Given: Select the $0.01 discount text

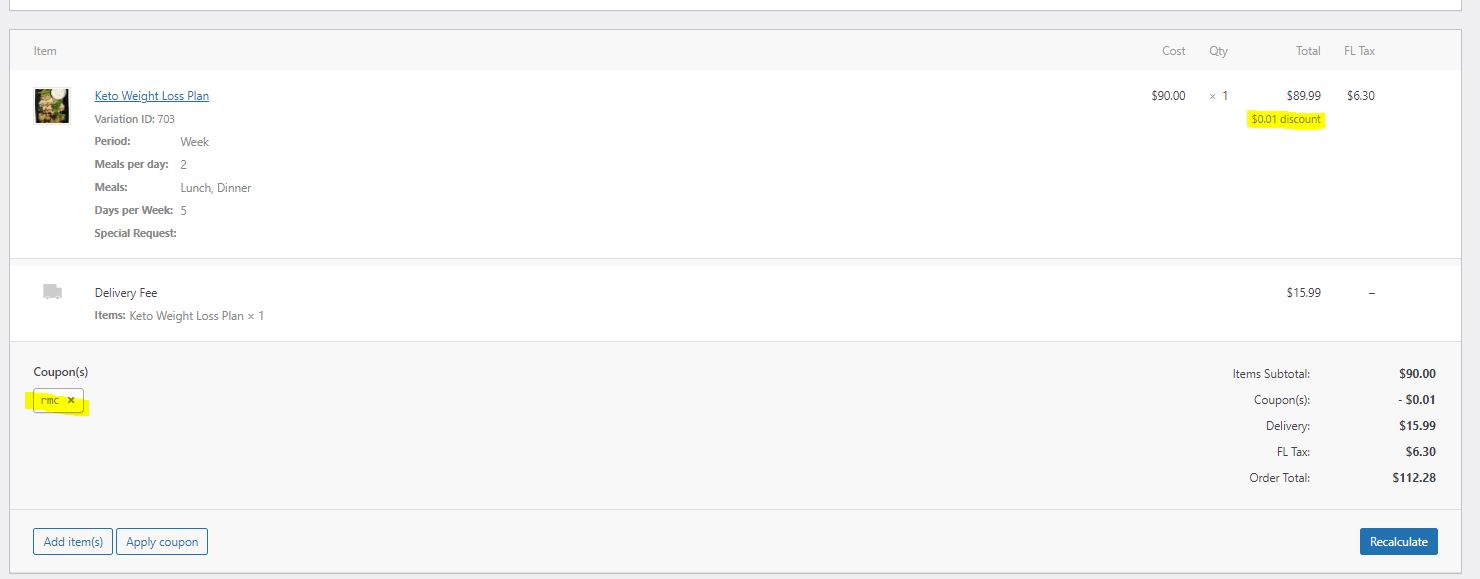Looking at the screenshot, I should 1286,119.
